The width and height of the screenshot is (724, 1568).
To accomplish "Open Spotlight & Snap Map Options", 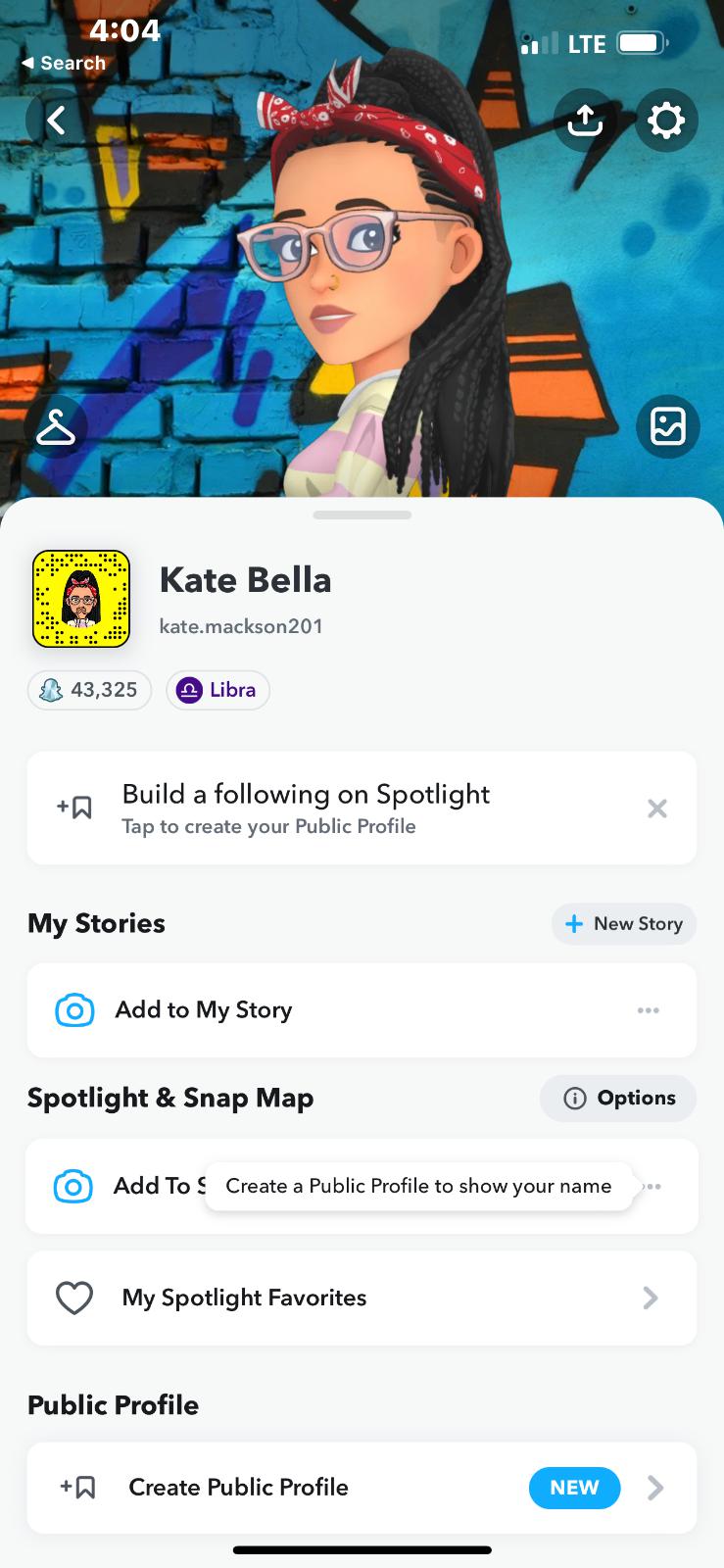I will [x=619, y=1099].
